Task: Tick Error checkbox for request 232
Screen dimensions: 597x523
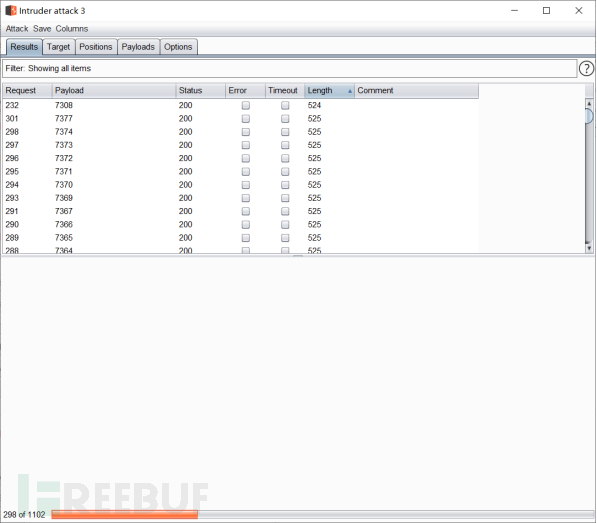Action: [x=246, y=105]
